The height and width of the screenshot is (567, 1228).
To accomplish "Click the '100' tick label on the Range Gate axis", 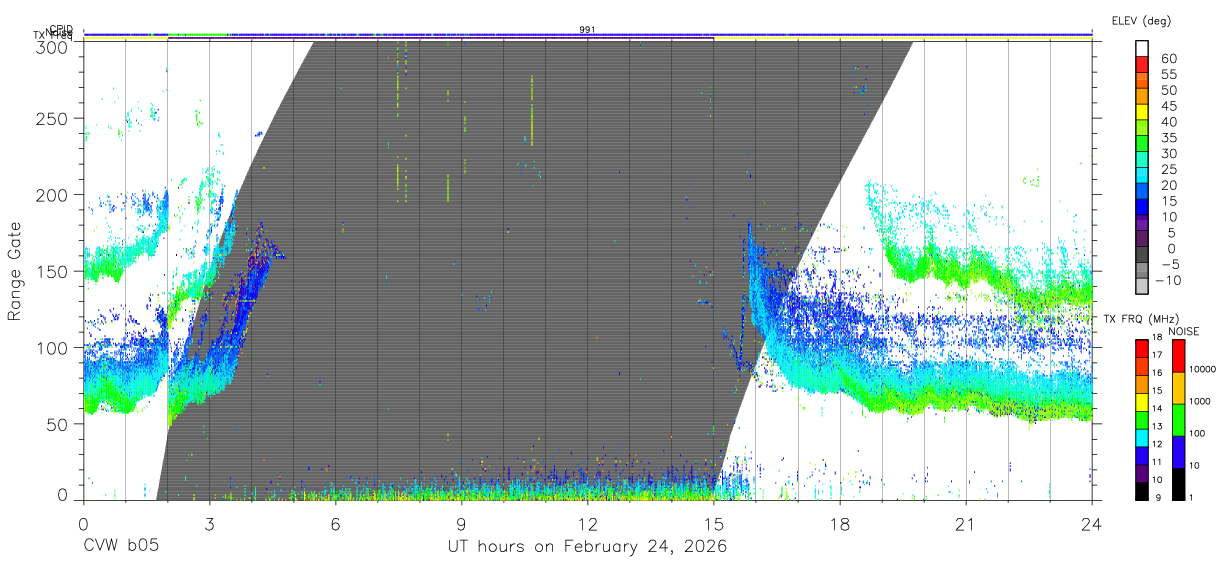I will 52,347.
